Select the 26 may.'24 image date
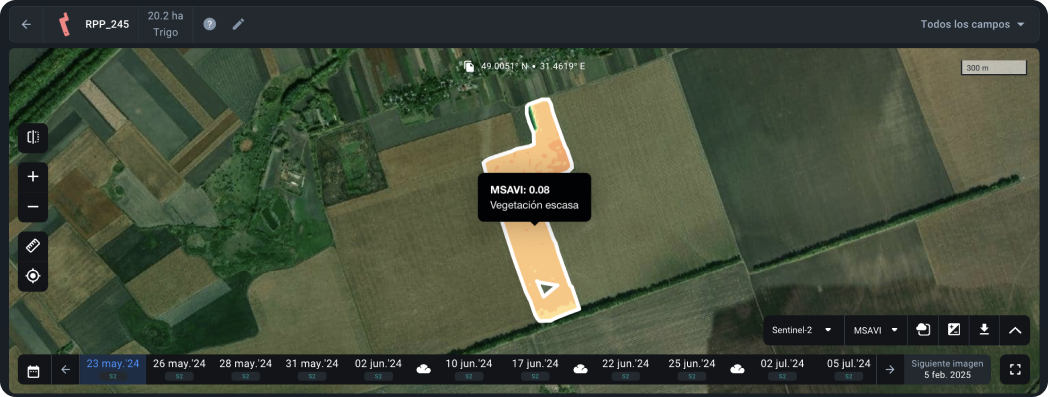This screenshot has height=397, width=1048. click(178, 369)
